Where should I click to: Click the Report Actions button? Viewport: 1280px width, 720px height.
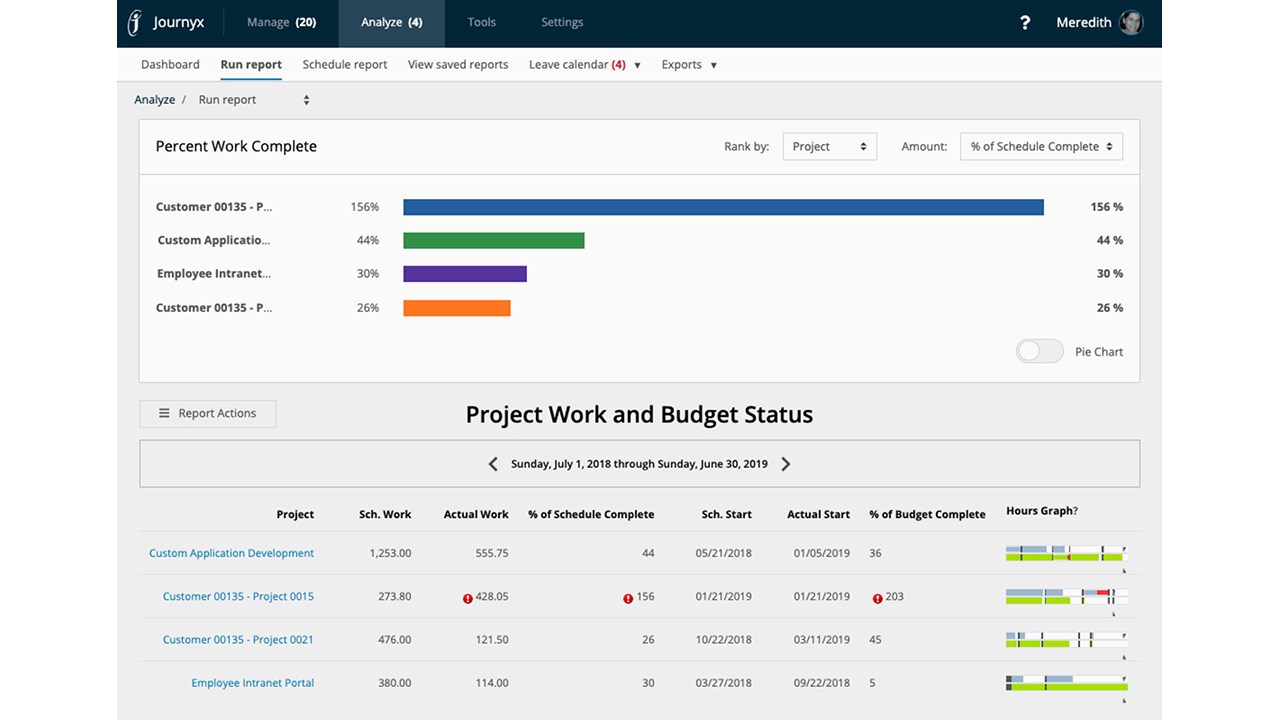click(x=207, y=414)
